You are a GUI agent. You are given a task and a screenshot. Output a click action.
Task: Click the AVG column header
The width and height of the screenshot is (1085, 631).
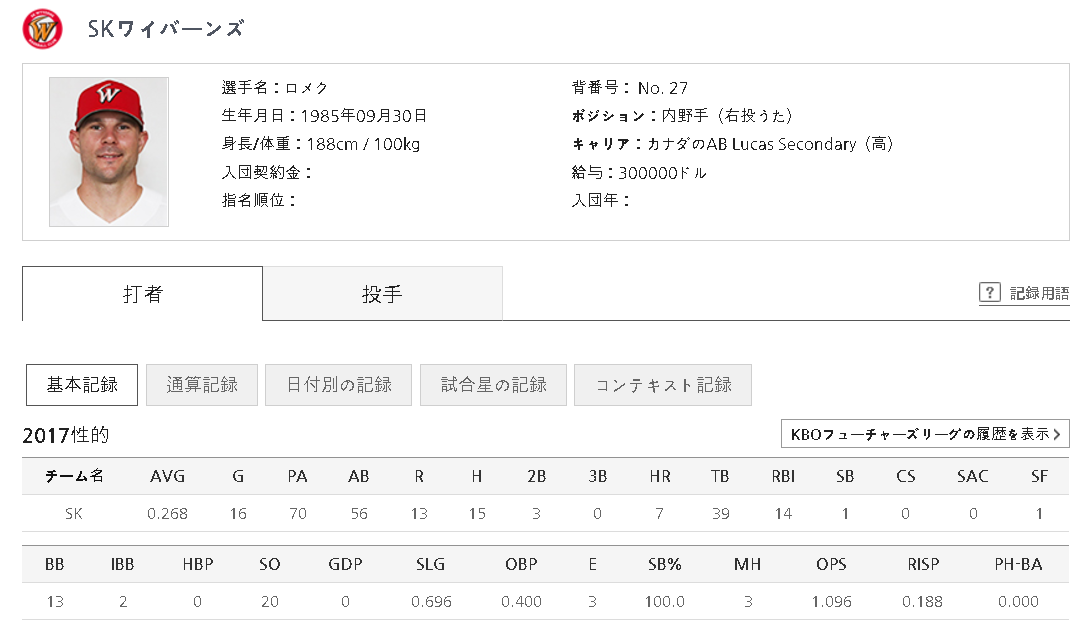167,476
